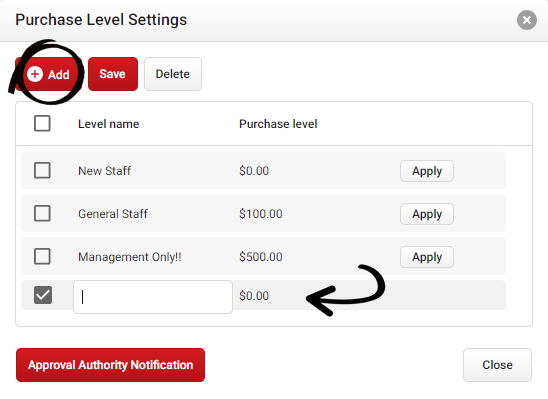Click the Purchase level column header
548x399 pixels.
point(278,124)
